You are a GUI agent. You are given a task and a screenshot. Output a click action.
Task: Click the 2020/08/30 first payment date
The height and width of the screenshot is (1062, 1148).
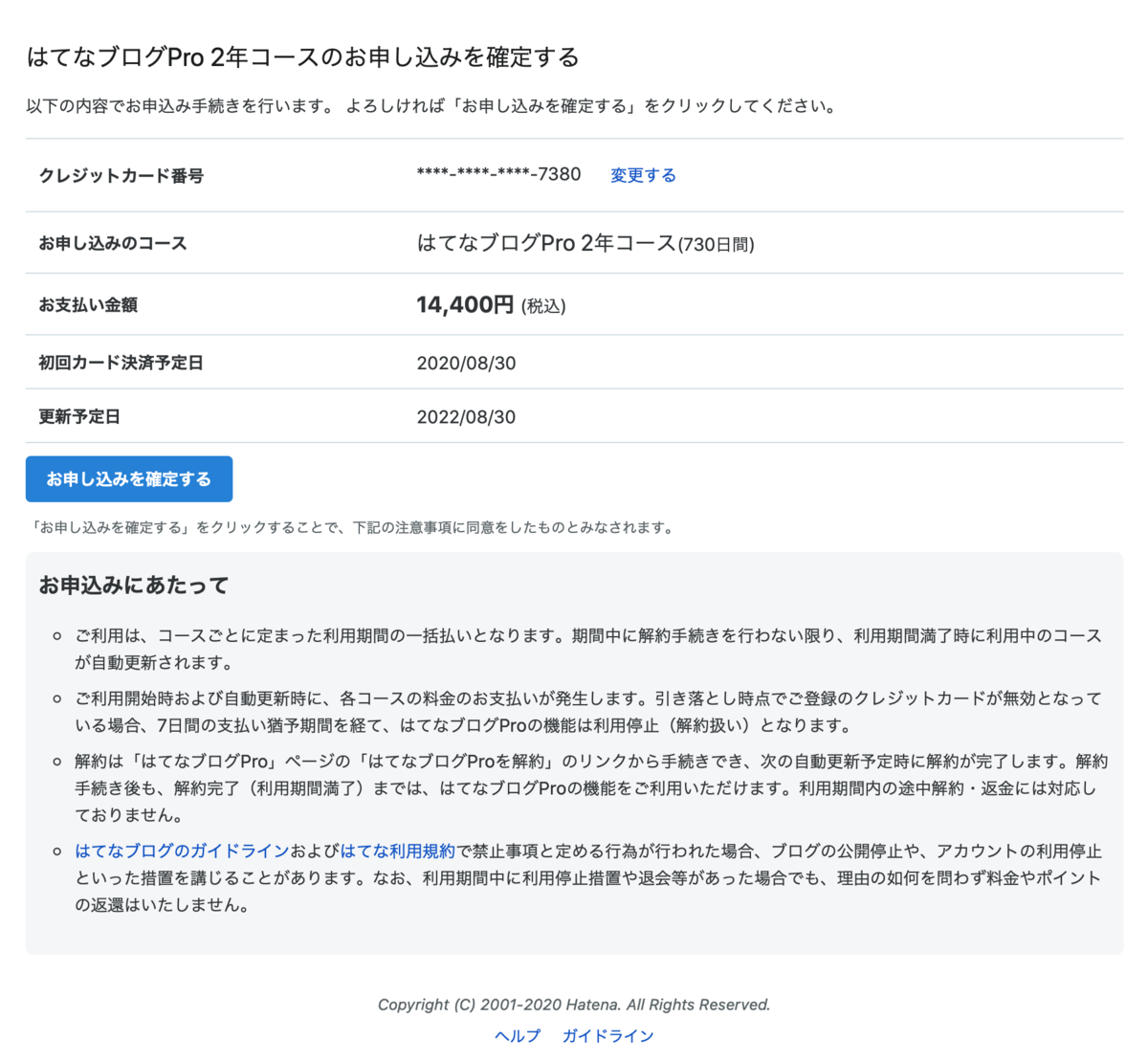point(466,363)
